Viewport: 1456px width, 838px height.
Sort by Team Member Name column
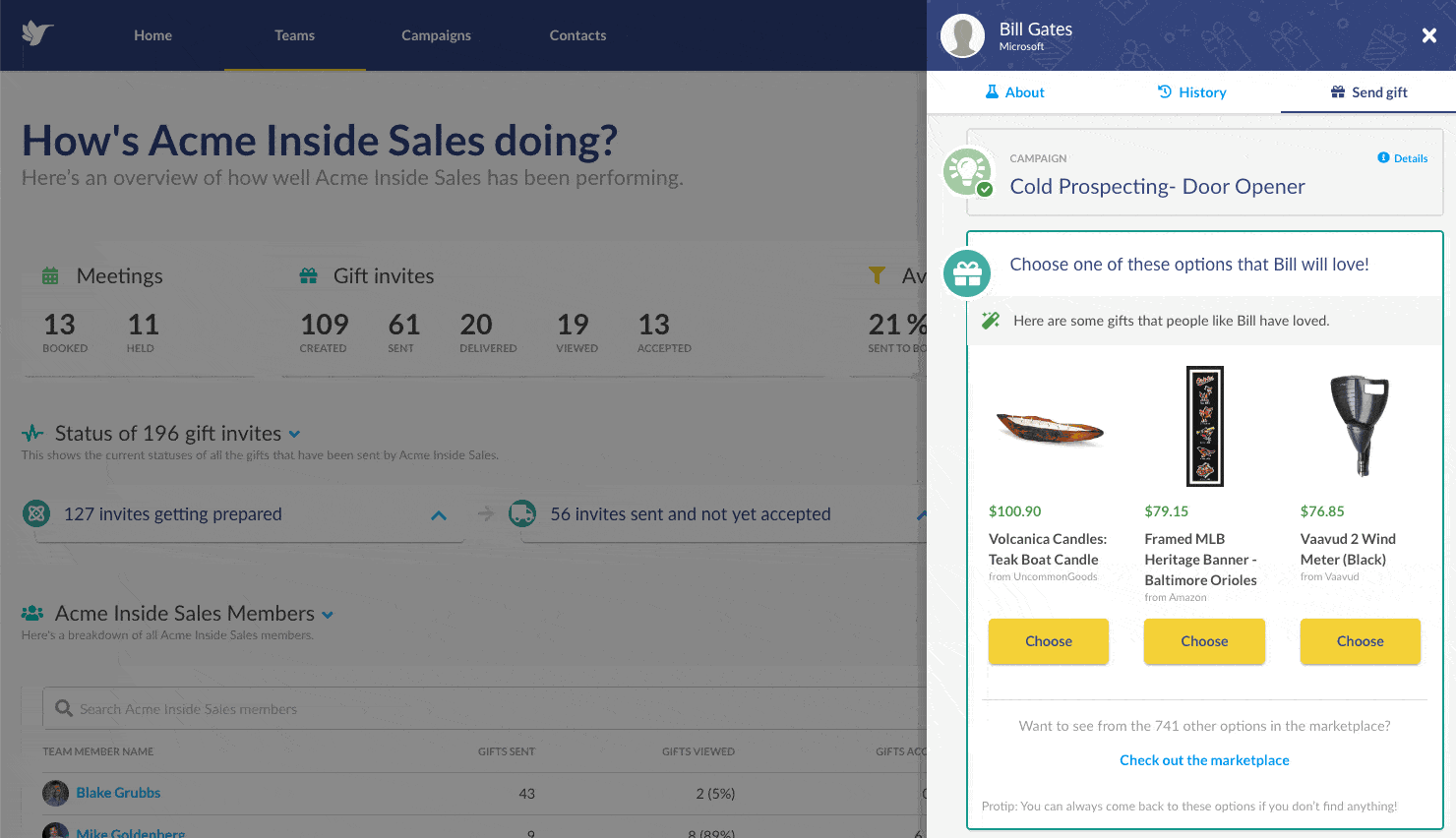(98, 751)
